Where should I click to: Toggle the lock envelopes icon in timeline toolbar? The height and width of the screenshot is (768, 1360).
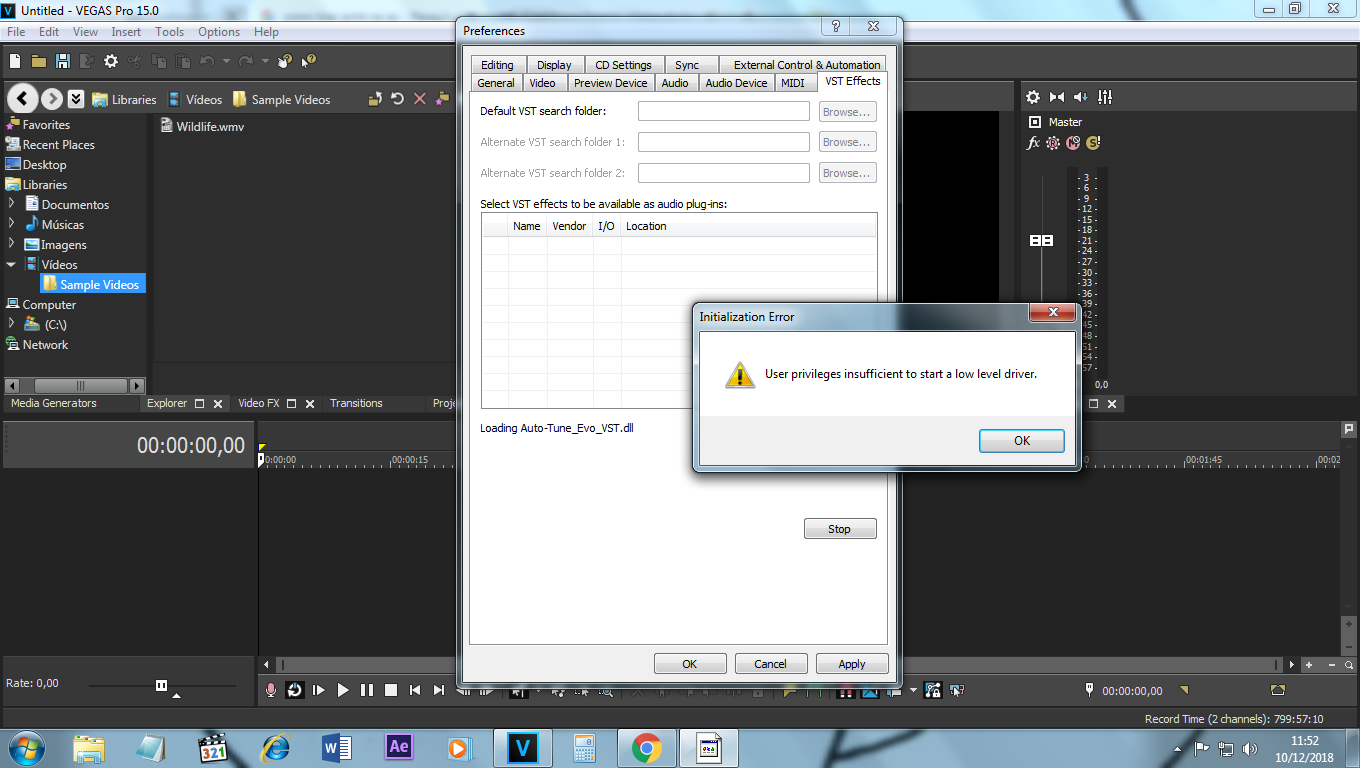point(933,690)
